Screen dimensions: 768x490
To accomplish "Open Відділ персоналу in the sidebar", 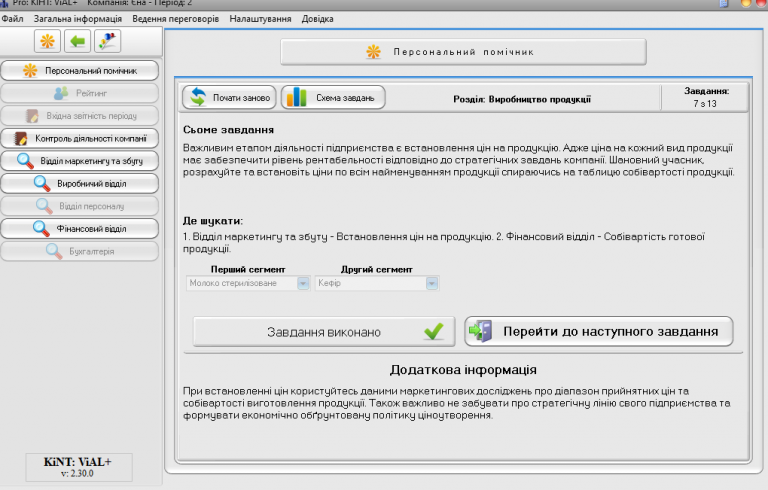I will point(80,206).
